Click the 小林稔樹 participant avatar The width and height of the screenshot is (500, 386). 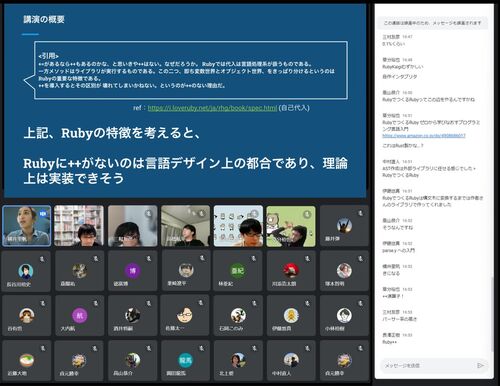[344, 315]
